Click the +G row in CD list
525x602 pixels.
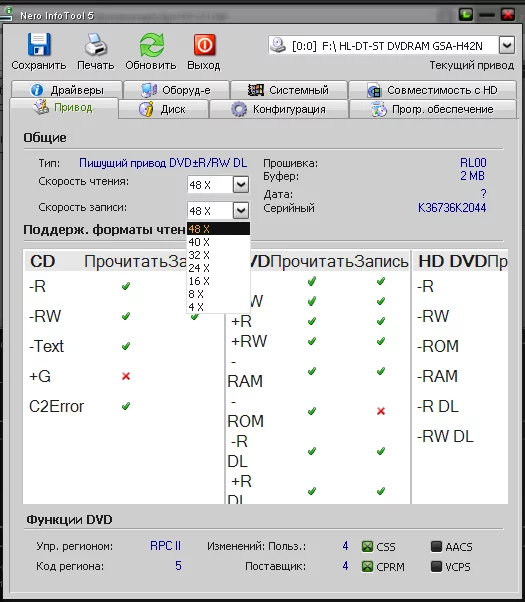(40, 376)
